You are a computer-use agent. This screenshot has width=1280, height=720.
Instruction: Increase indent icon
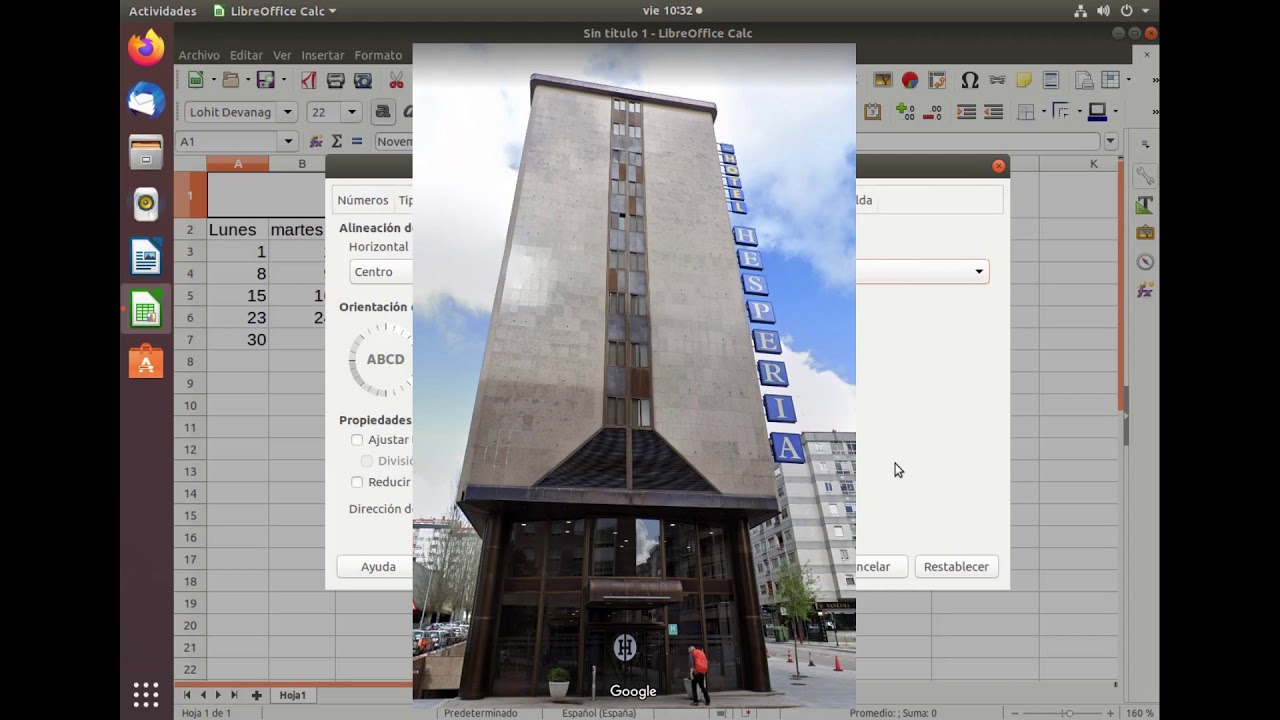pos(966,112)
